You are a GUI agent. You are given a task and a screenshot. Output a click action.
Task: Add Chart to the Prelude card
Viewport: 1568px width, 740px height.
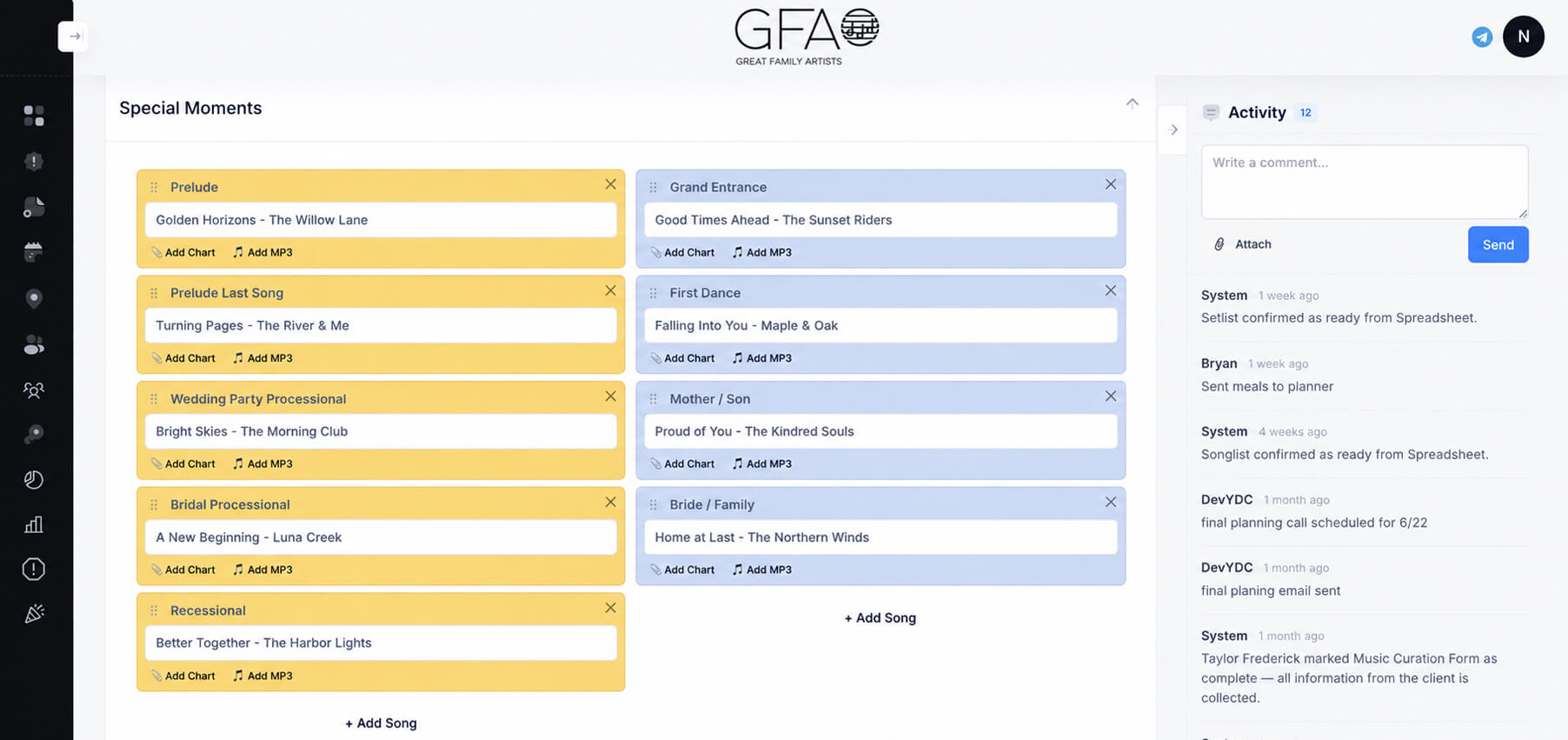coord(183,252)
